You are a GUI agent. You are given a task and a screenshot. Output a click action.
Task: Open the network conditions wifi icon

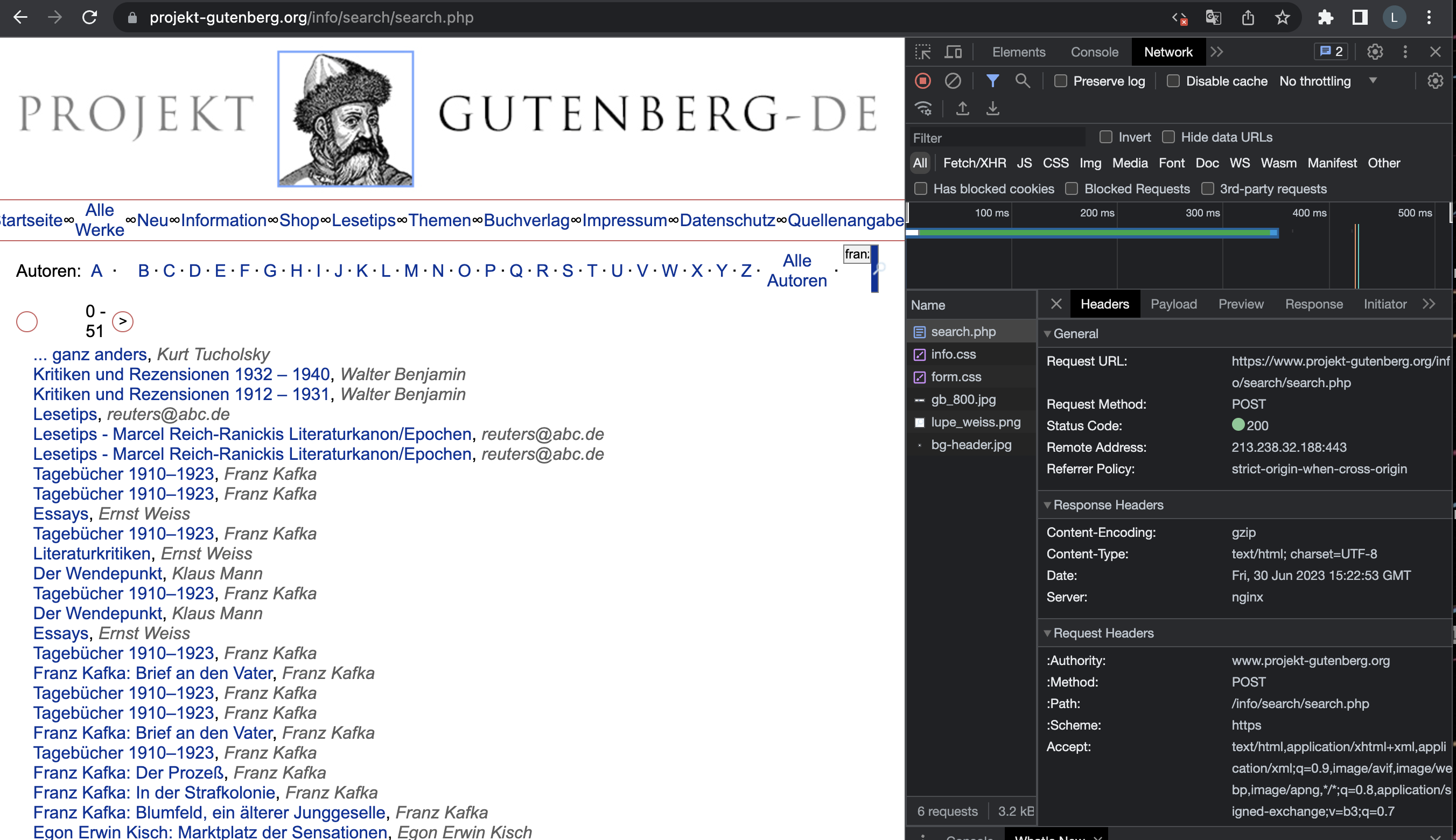tap(923, 108)
